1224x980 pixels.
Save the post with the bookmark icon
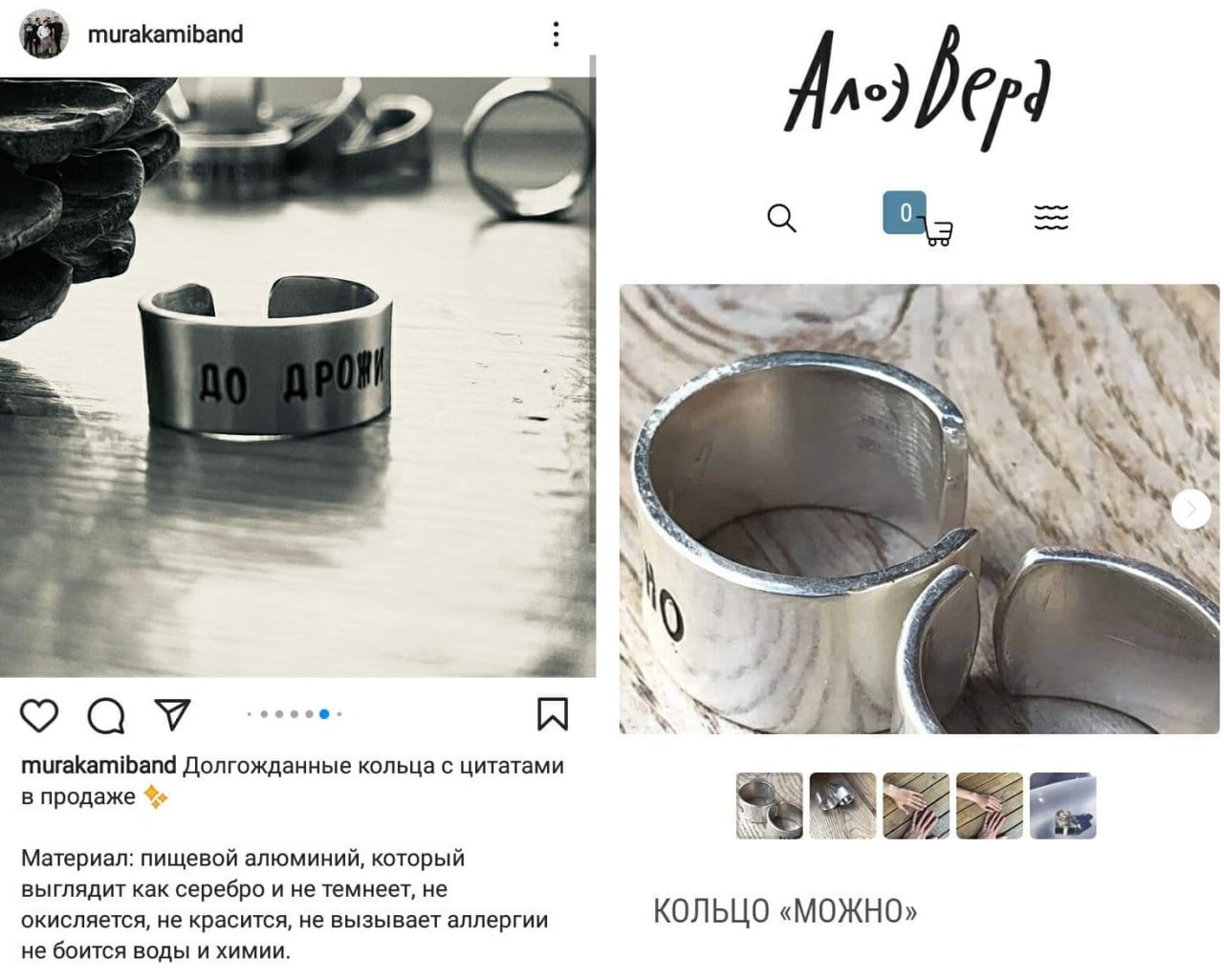pos(553,714)
